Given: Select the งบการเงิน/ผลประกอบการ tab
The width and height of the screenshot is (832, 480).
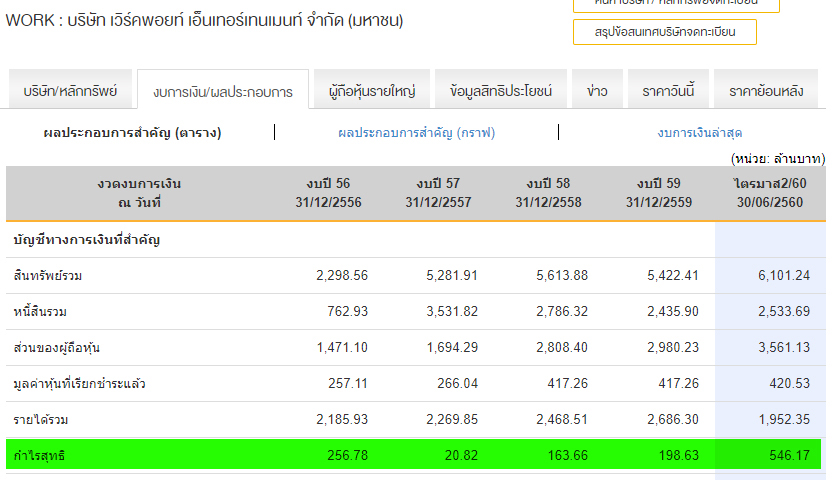Looking at the screenshot, I should tap(223, 91).
